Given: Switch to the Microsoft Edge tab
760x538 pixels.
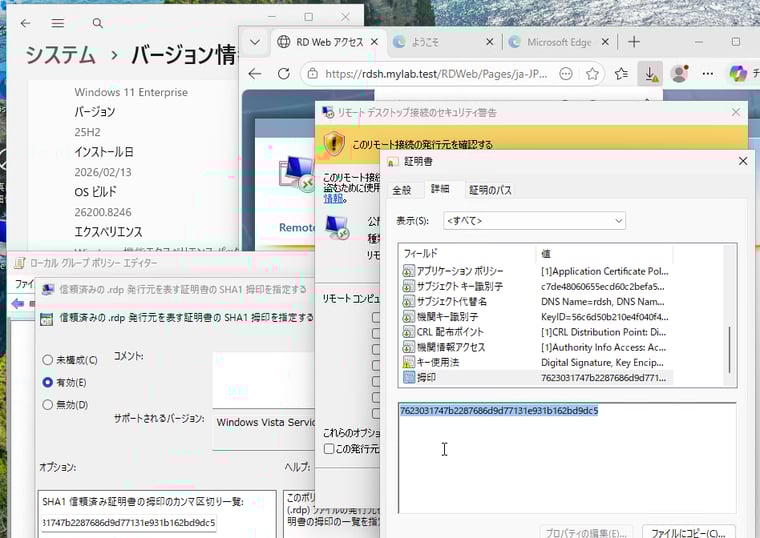Looking at the screenshot, I should (x=559, y=42).
